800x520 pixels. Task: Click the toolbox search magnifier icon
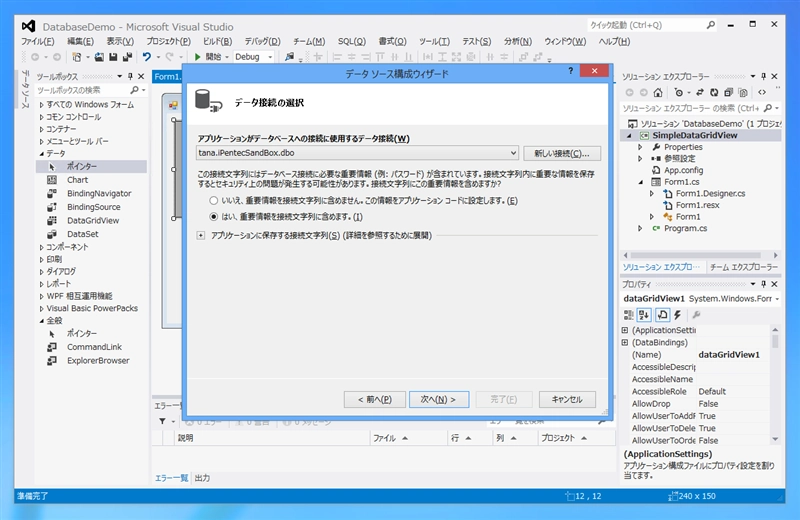(134, 90)
